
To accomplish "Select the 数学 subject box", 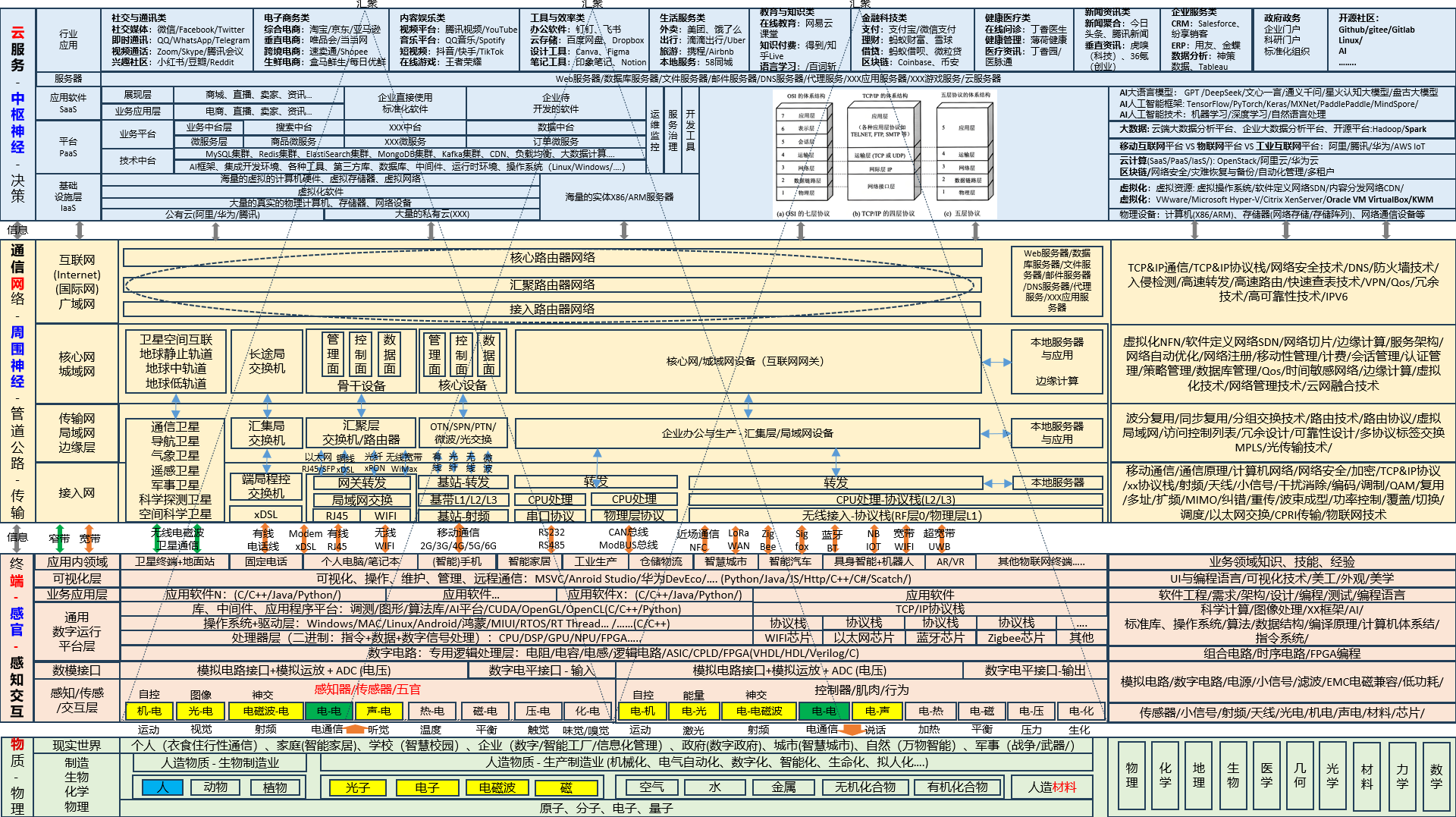I will coord(1436,777).
